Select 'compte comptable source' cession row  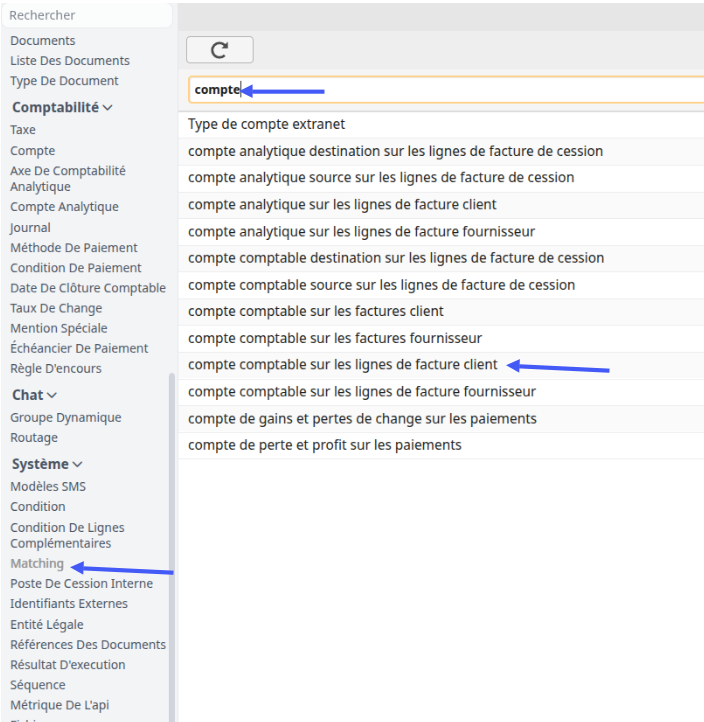point(441,285)
